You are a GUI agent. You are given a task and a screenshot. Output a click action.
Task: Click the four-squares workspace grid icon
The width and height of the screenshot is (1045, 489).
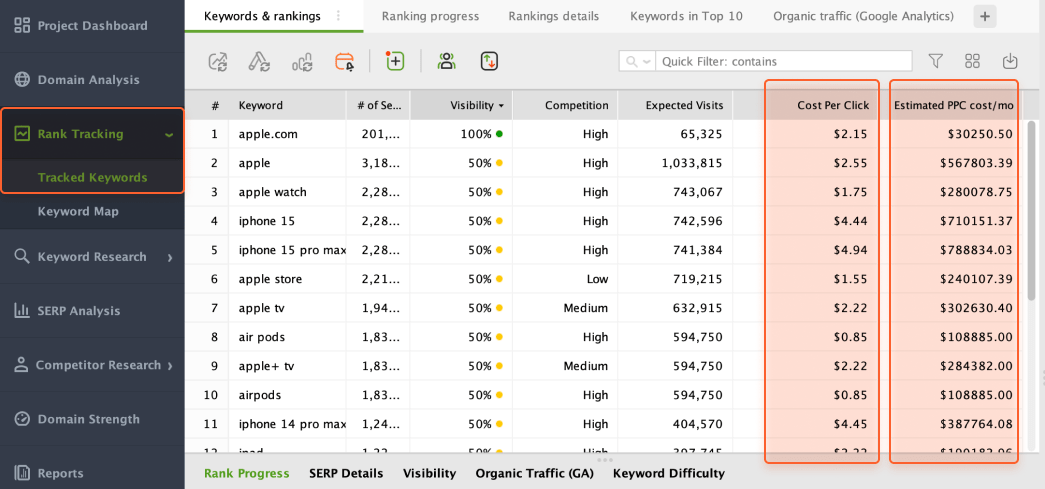972,61
